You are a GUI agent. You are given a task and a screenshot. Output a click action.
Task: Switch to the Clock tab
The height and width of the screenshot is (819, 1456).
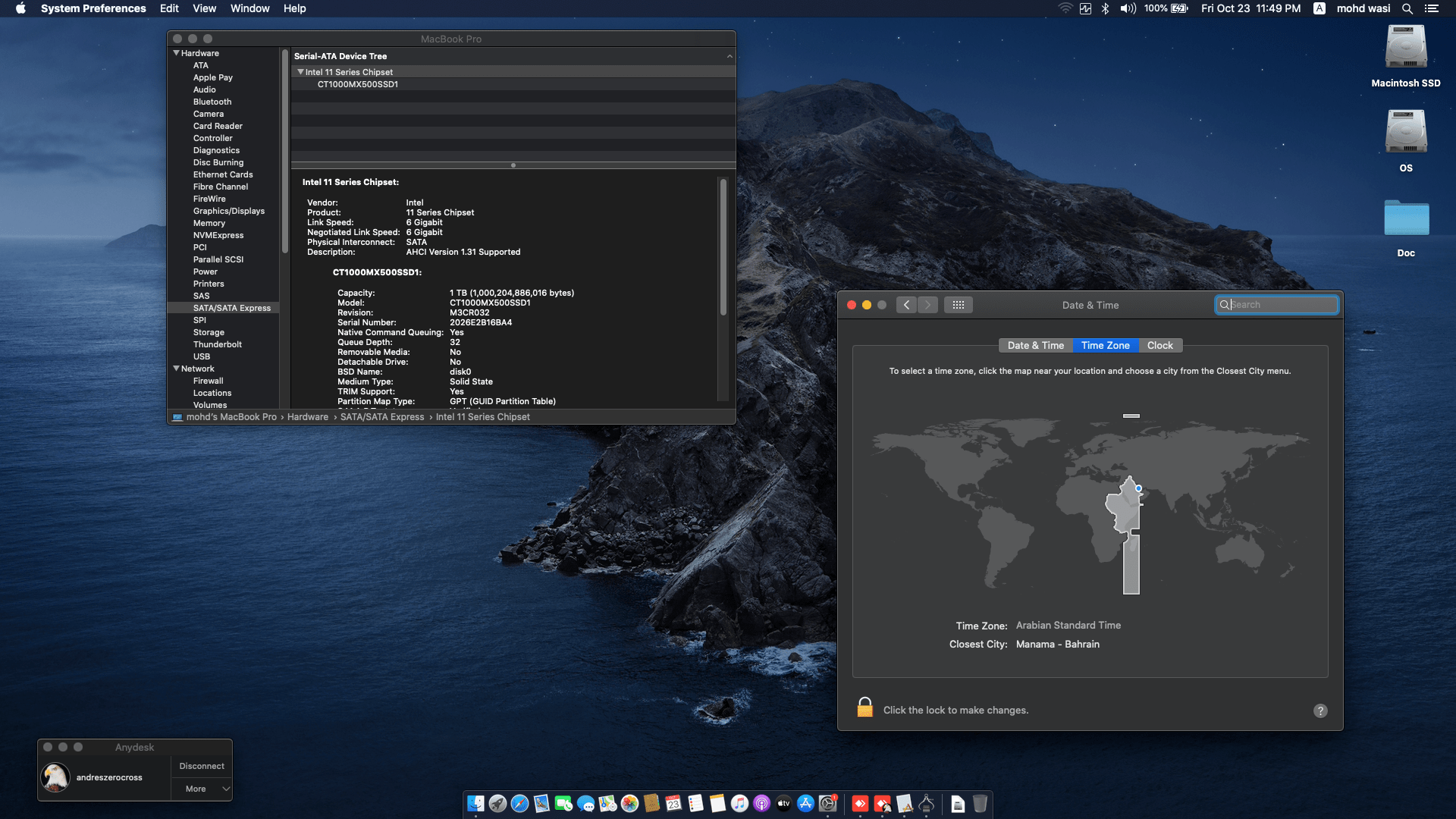[x=1159, y=345]
